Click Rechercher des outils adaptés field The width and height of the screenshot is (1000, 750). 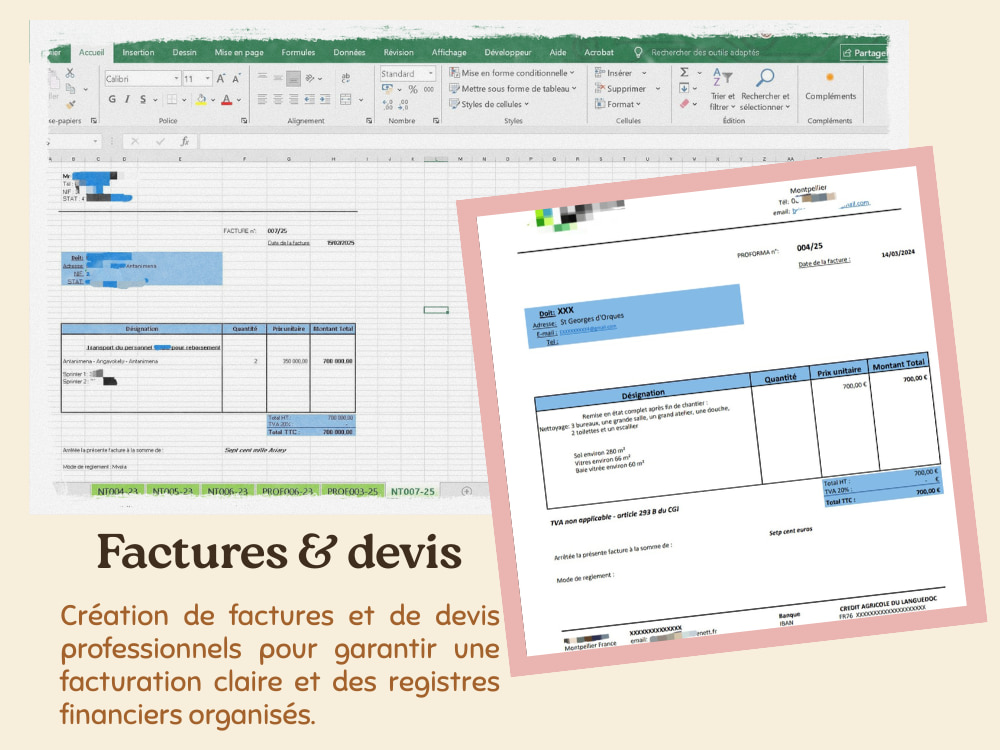pos(705,52)
